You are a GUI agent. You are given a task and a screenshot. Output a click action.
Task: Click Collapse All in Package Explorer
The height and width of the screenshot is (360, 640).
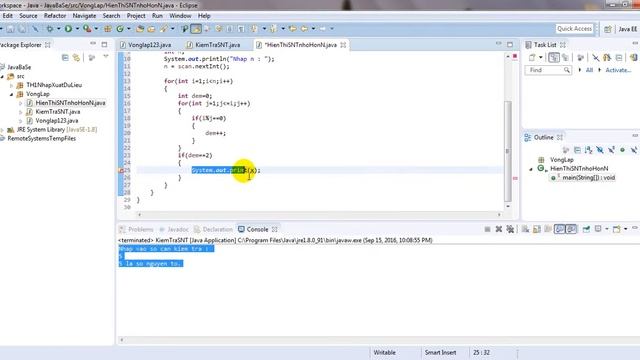coord(65,58)
